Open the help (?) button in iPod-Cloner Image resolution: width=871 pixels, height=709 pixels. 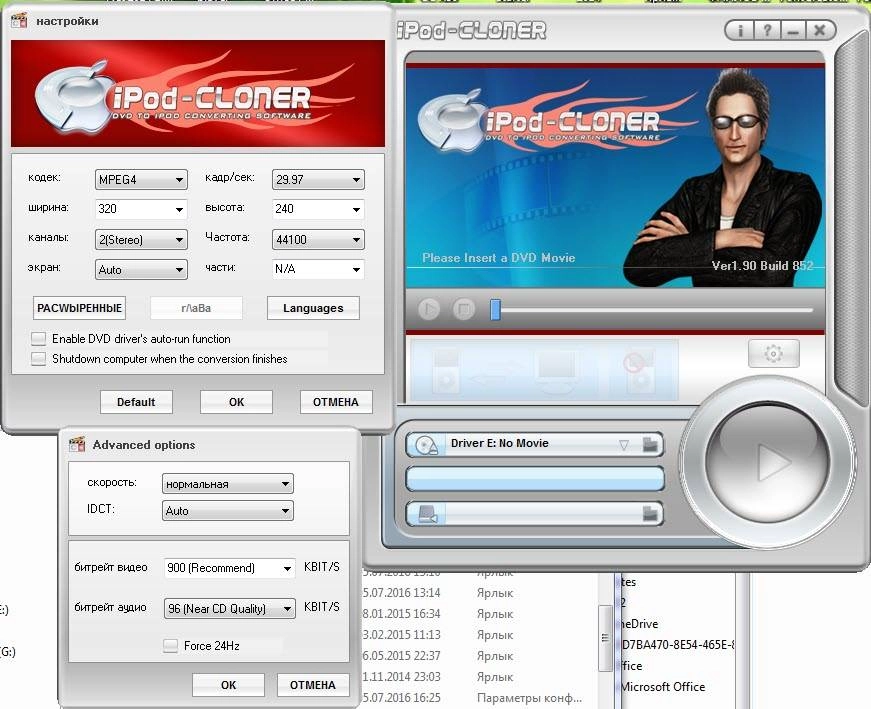pos(767,31)
